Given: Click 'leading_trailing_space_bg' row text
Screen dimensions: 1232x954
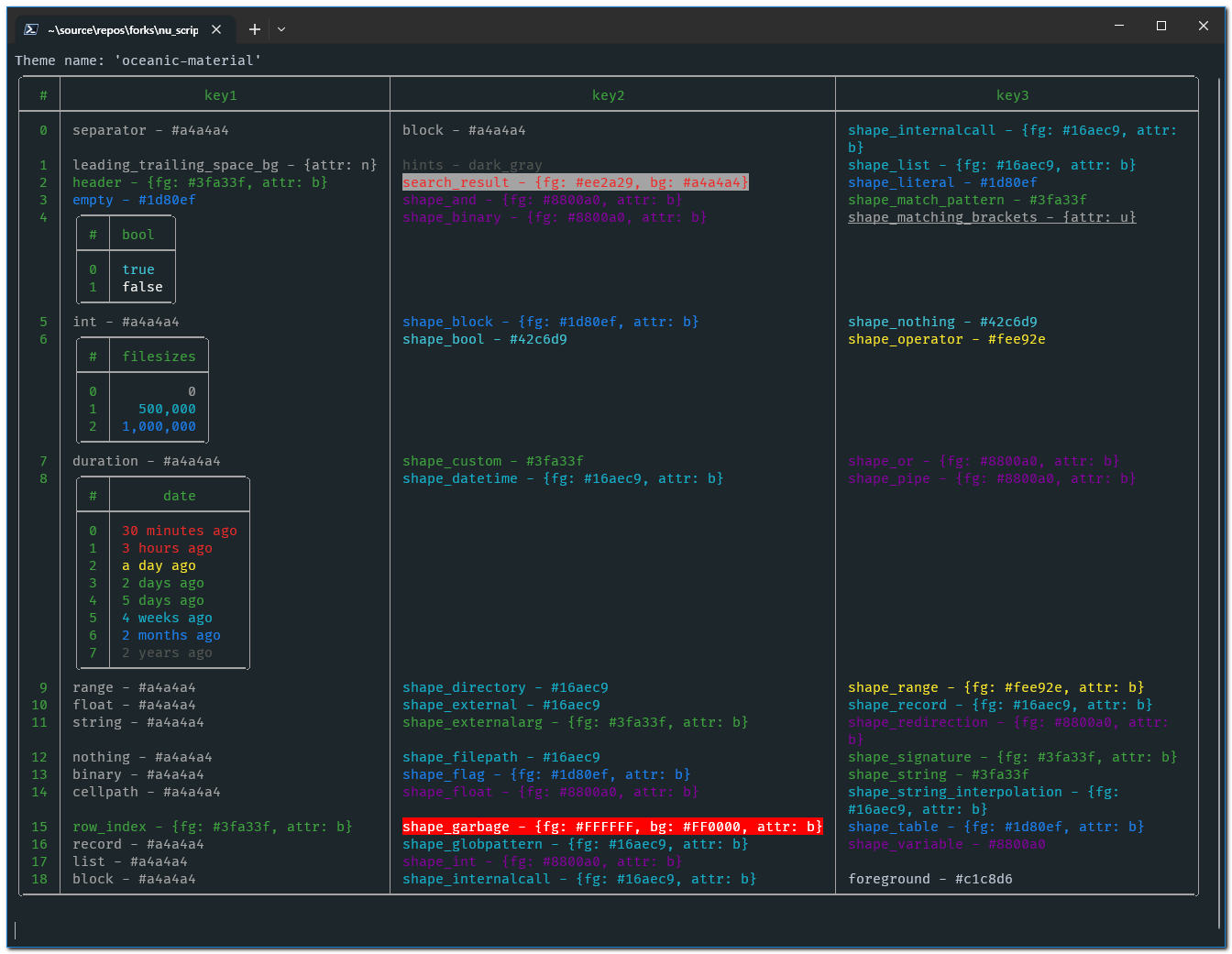Looking at the screenshot, I should (x=225, y=165).
